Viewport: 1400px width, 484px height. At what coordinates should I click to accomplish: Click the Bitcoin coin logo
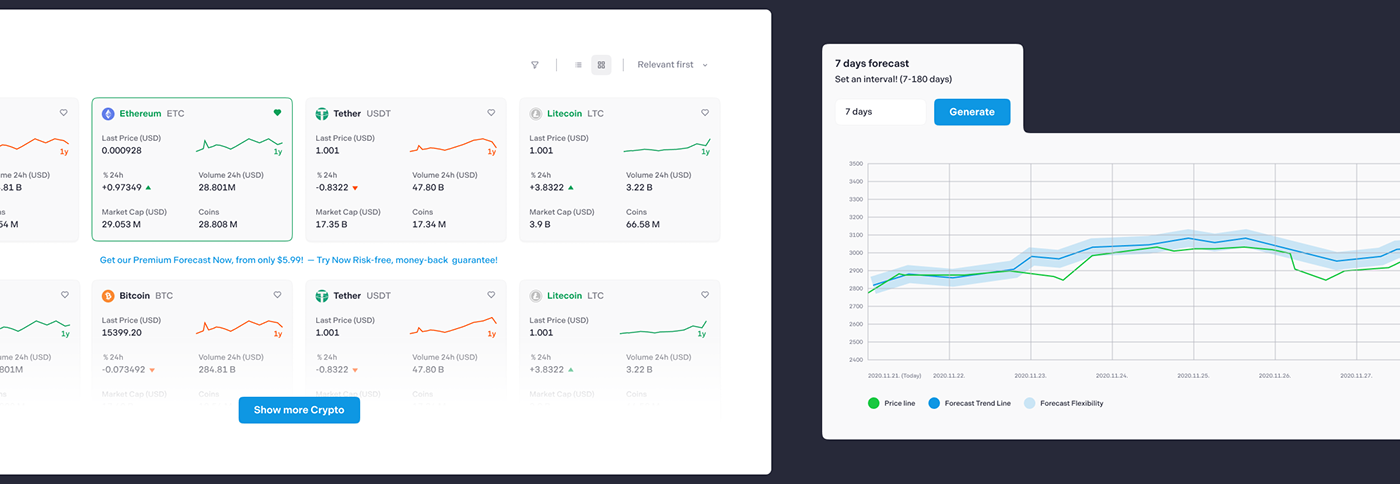[x=108, y=296]
